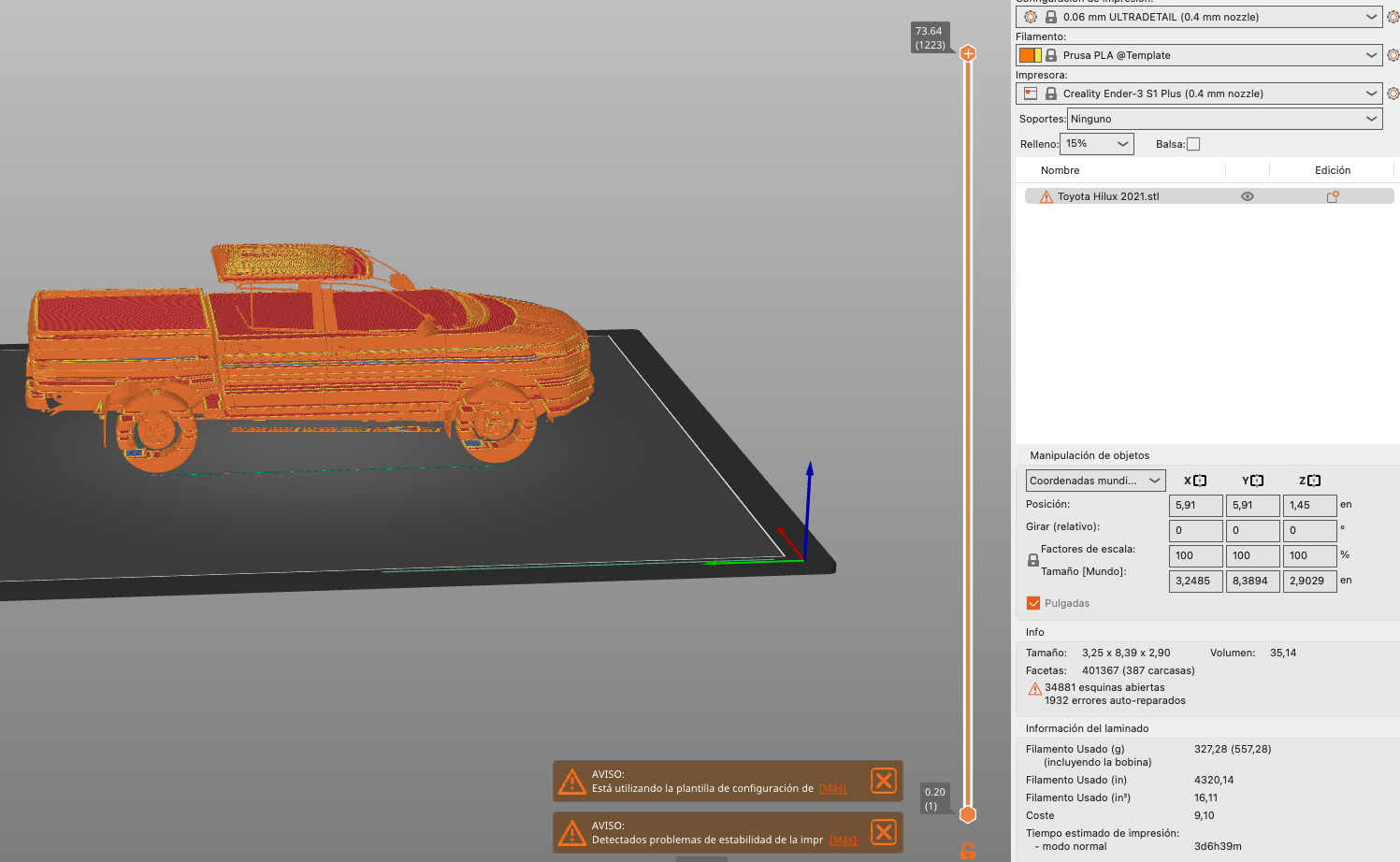
Task: Click the Factores de escala X field
Action: 1196,556
